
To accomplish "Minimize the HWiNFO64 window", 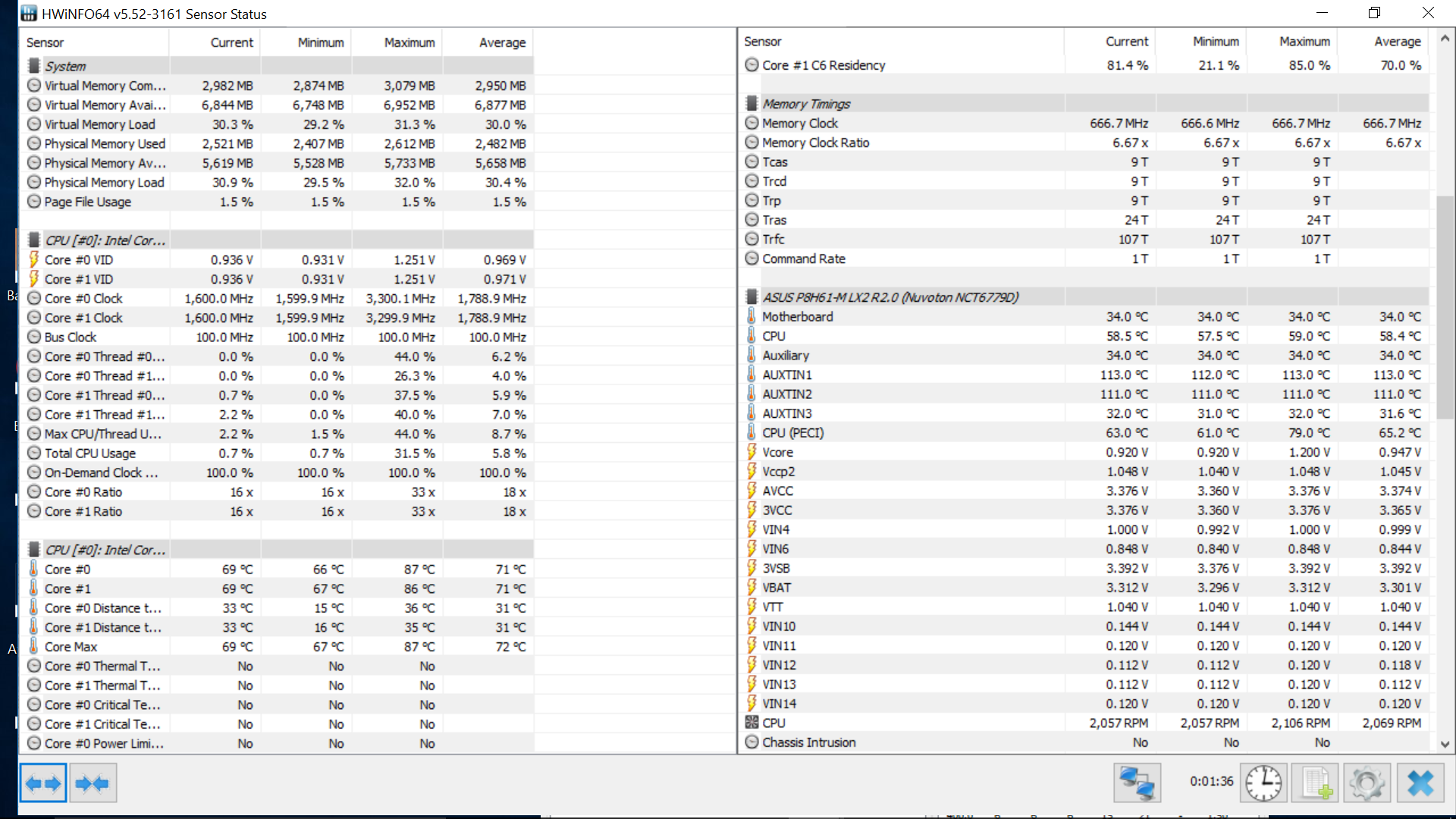I will 1323,13.
